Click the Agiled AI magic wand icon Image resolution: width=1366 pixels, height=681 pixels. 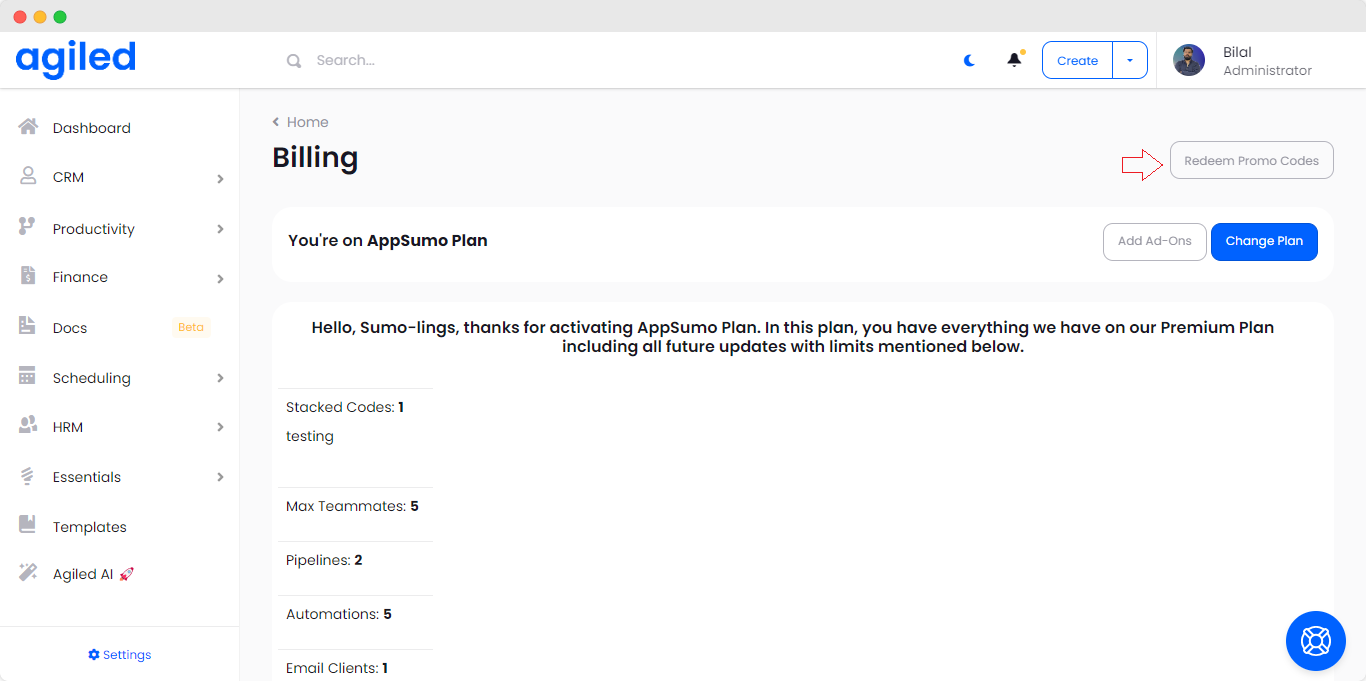coord(28,573)
